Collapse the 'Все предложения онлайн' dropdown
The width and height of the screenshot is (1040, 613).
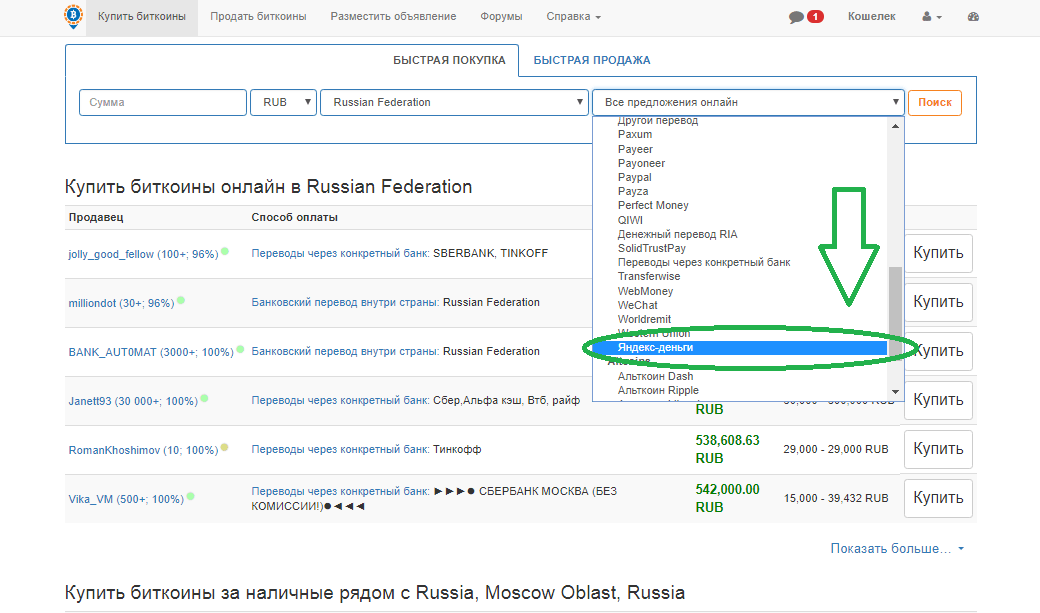[748, 102]
